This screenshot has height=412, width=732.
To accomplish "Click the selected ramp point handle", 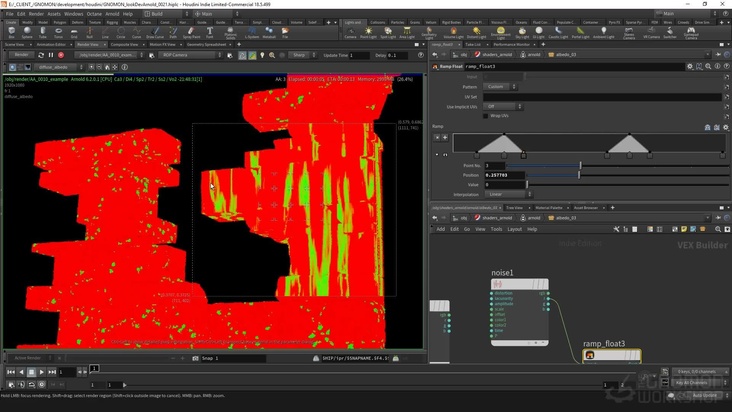I will [523, 155].
